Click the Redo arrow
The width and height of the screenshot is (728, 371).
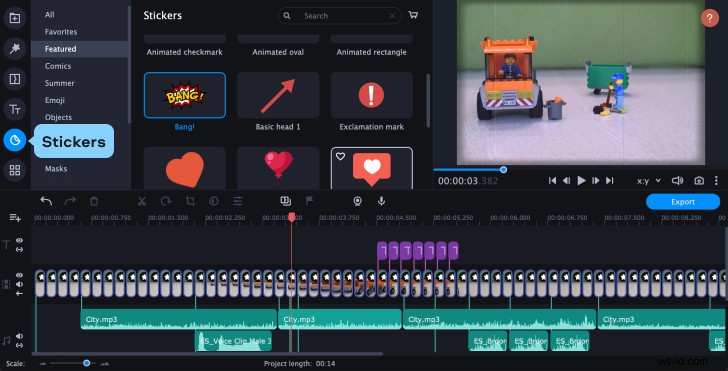click(x=70, y=201)
